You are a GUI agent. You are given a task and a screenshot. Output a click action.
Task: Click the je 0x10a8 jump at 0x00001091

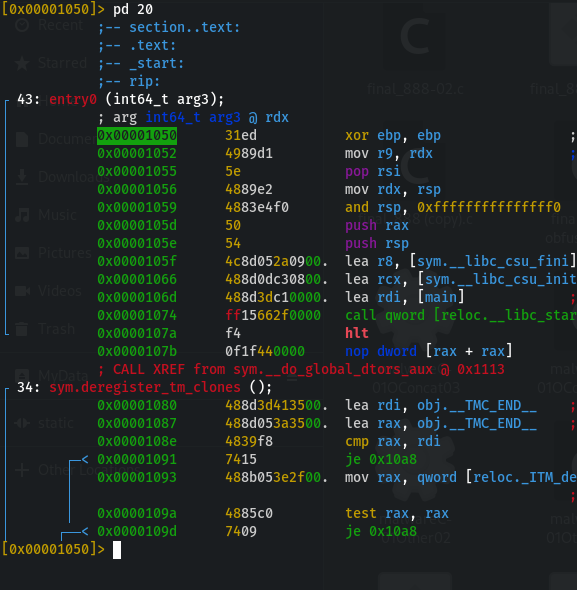381,459
